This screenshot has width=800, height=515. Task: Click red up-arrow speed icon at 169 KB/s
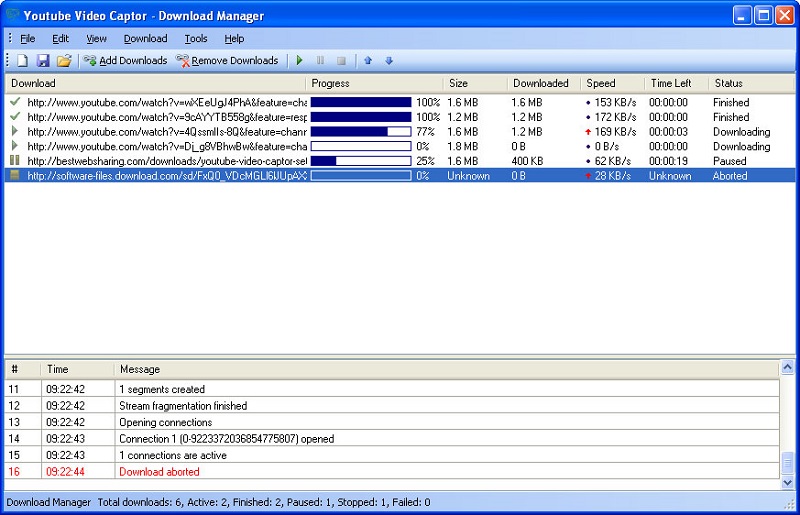[x=588, y=132]
